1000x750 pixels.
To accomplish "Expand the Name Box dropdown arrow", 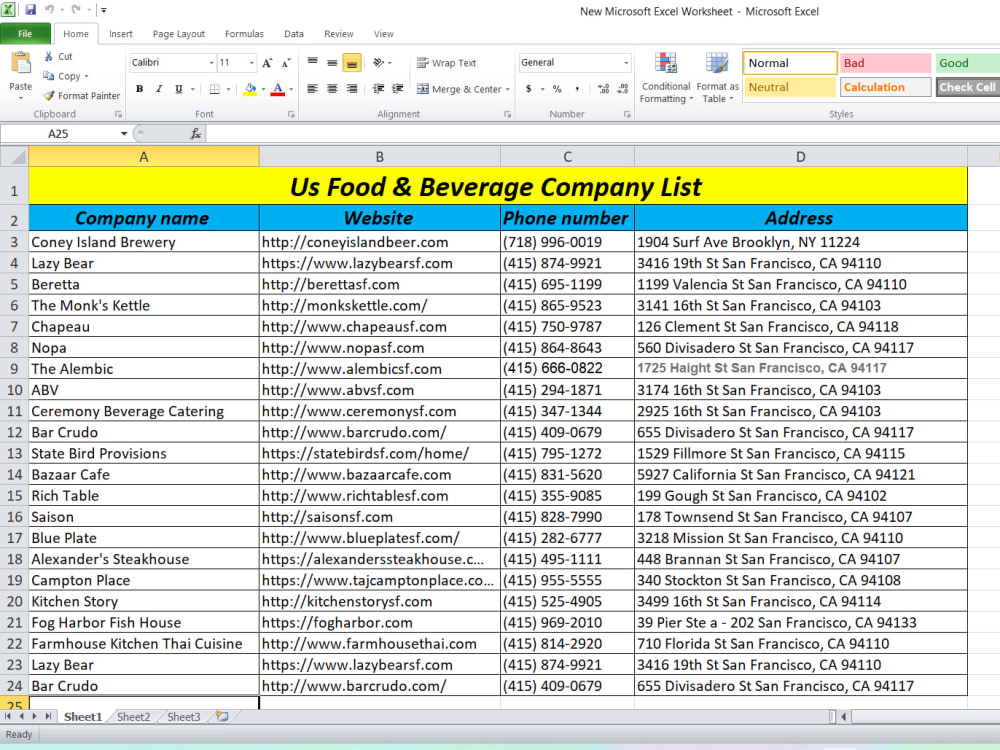I will point(124,133).
